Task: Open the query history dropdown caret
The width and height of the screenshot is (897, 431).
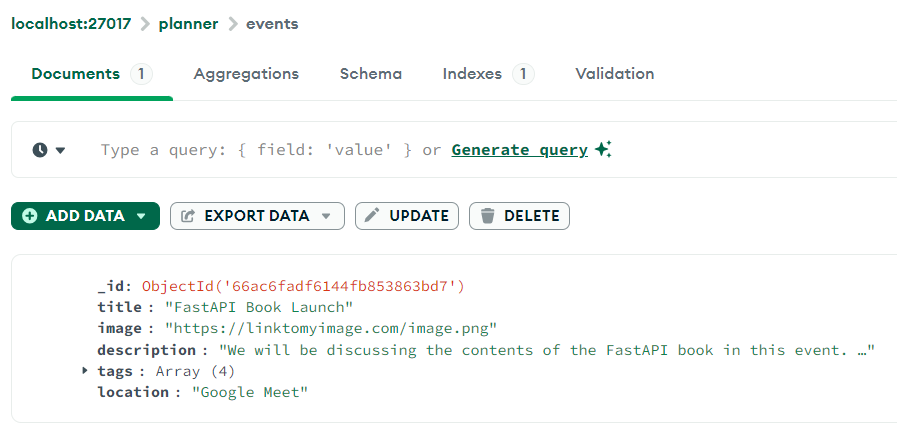Action: pyautogui.click(x=60, y=150)
